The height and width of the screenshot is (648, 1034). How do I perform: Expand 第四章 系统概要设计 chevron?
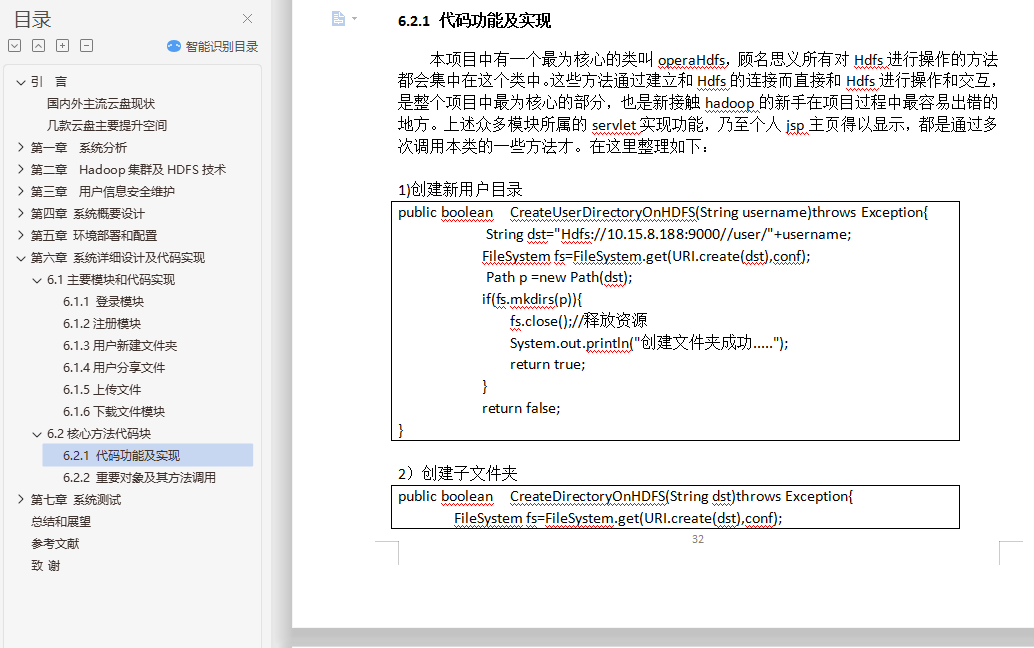click(x=21, y=214)
